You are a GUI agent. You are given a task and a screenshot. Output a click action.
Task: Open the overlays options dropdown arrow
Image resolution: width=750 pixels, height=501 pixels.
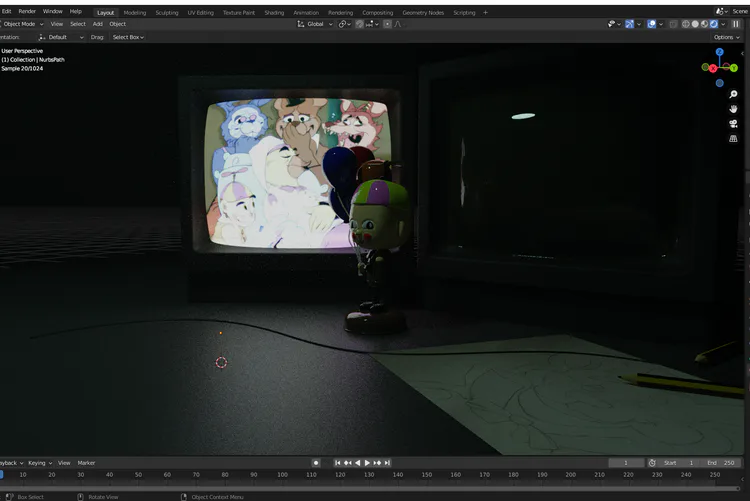(x=661, y=24)
